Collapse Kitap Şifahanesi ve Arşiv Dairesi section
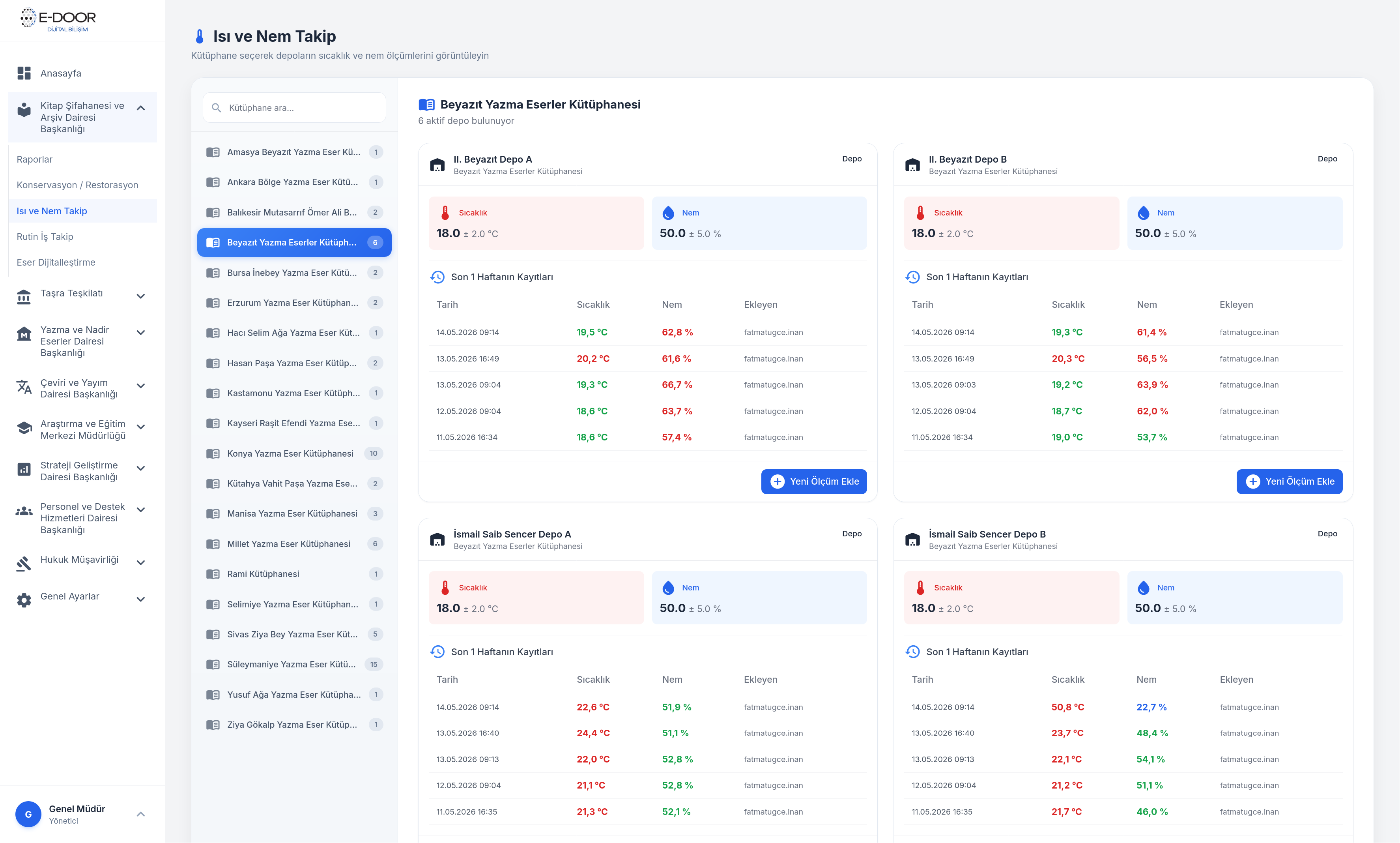The width and height of the screenshot is (1400, 843). (x=141, y=108)
